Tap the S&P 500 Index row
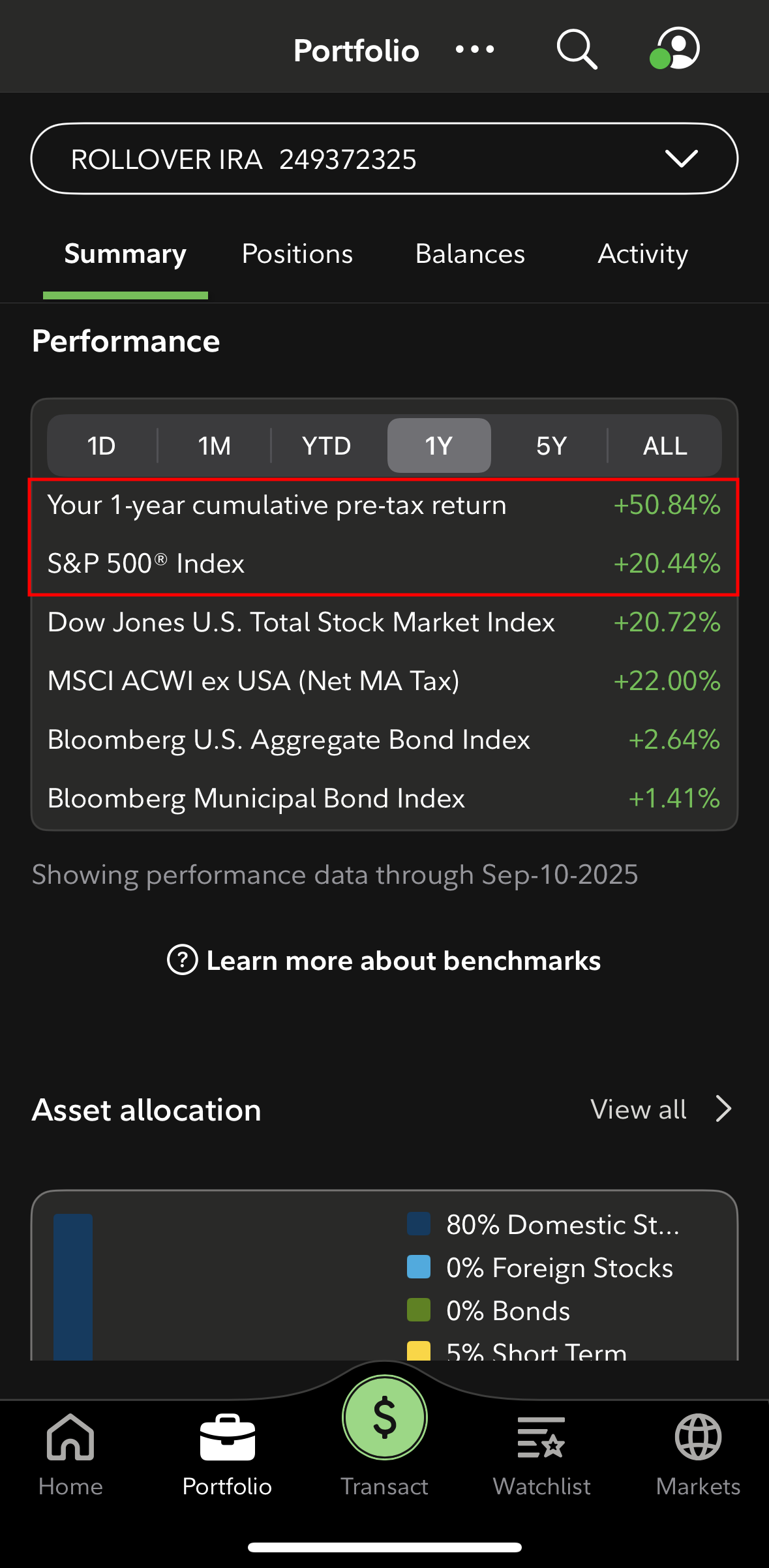The image size is (769, 1568). pos(384,564)
